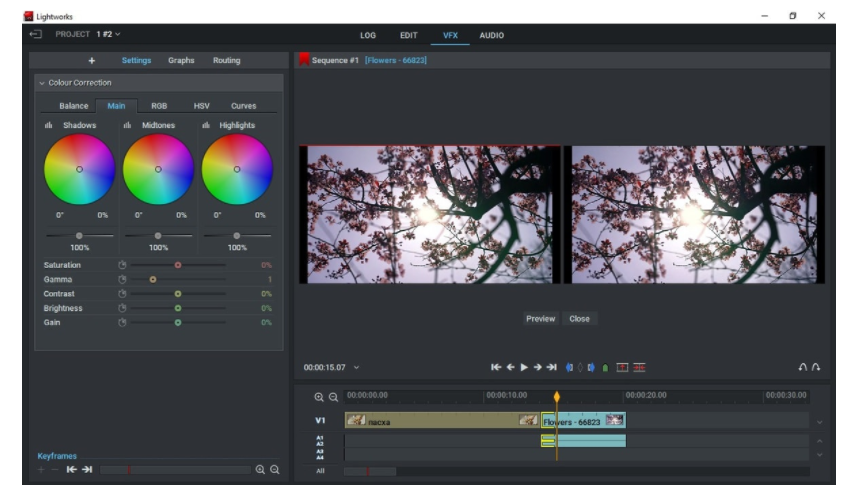
Task: Toggle keyframing for Contrast
Action: tap(122, 294)
